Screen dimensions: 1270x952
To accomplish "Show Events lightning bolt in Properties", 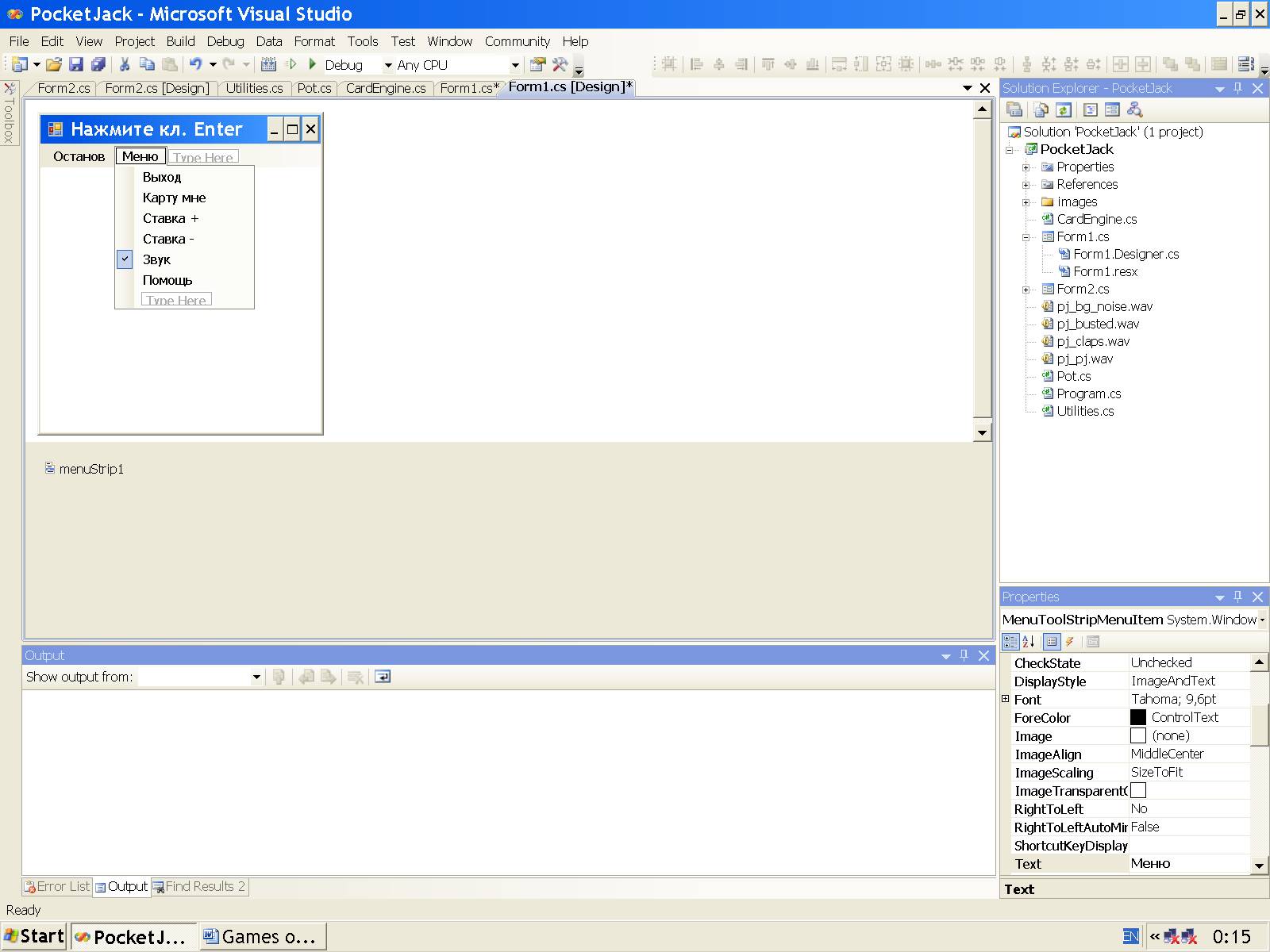I will tap(1070, 642).
